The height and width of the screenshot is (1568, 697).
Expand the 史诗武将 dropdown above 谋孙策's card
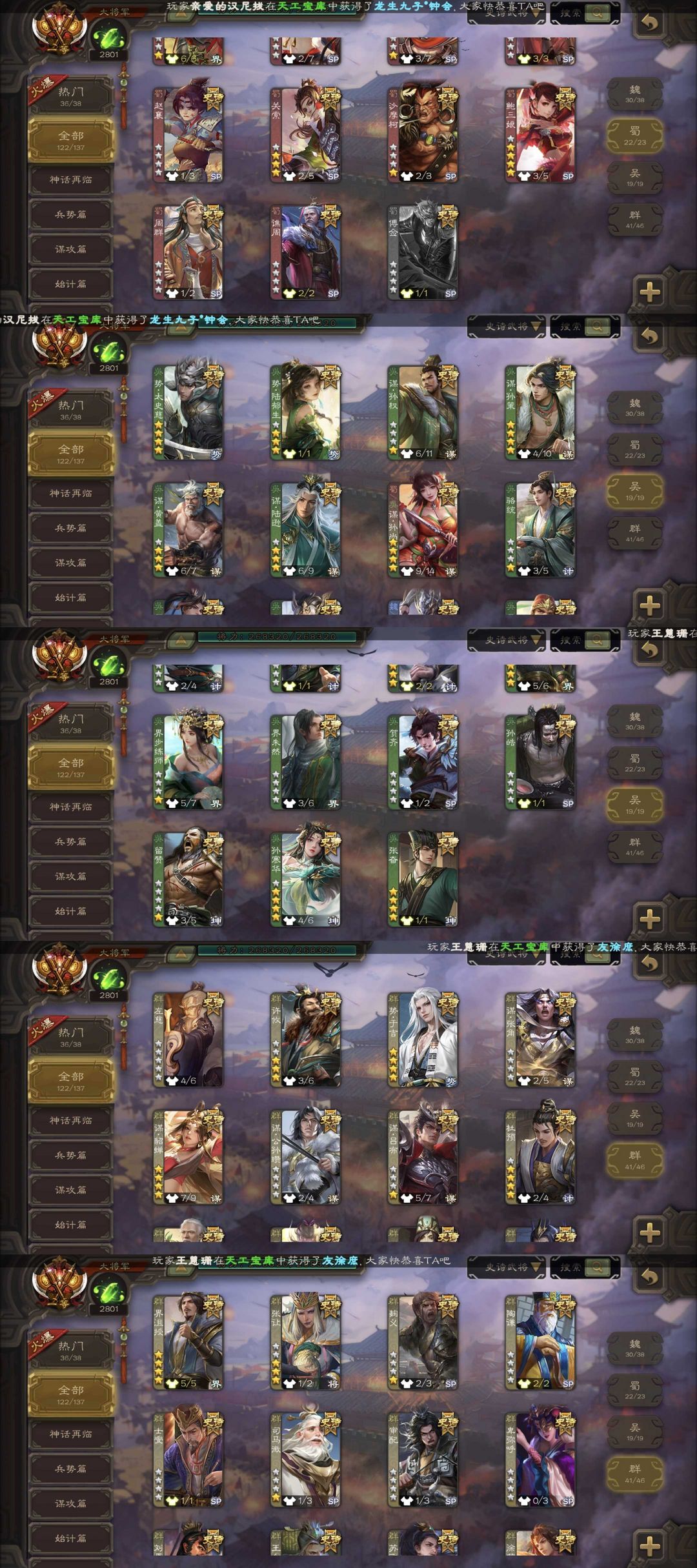click(507, 327)
